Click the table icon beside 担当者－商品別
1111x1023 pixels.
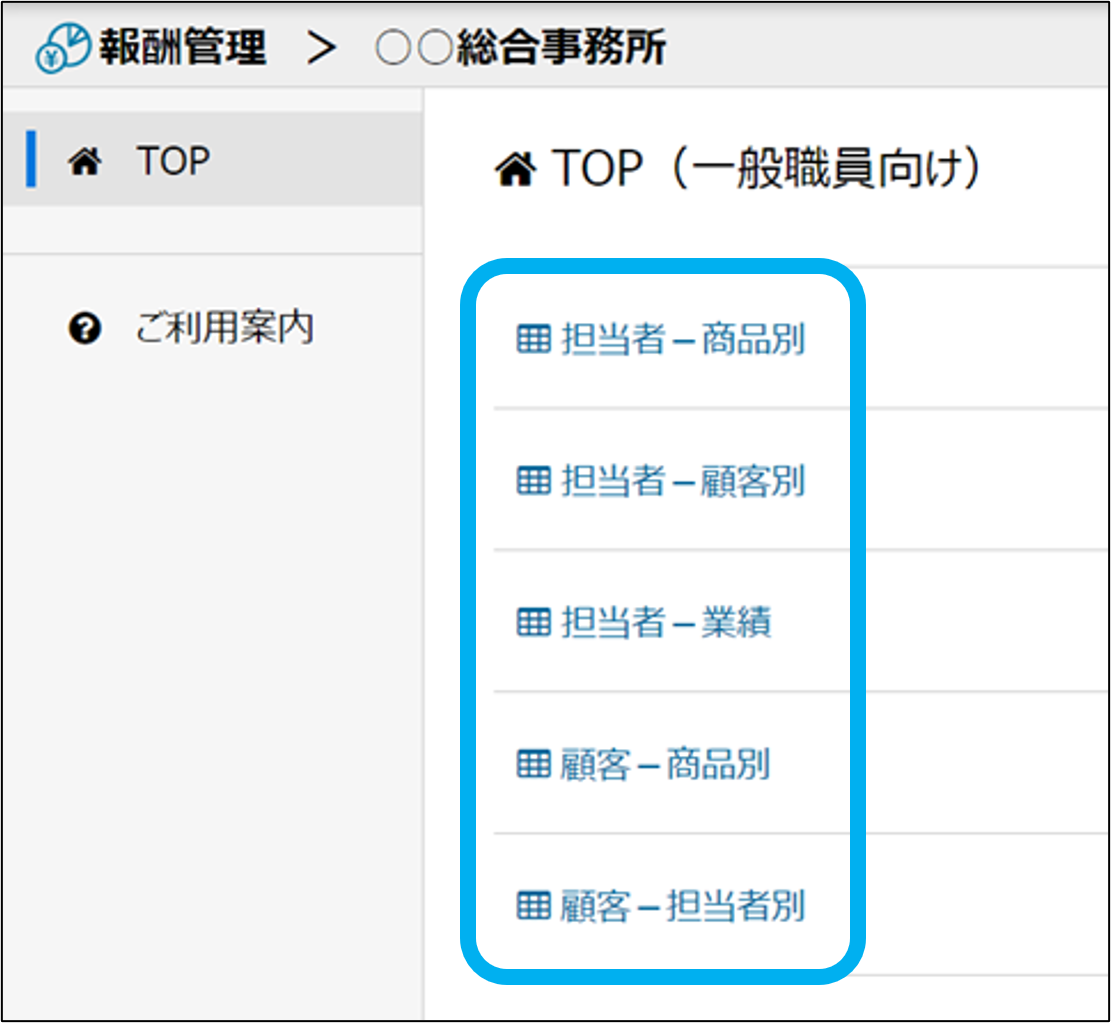click(533, 340)
